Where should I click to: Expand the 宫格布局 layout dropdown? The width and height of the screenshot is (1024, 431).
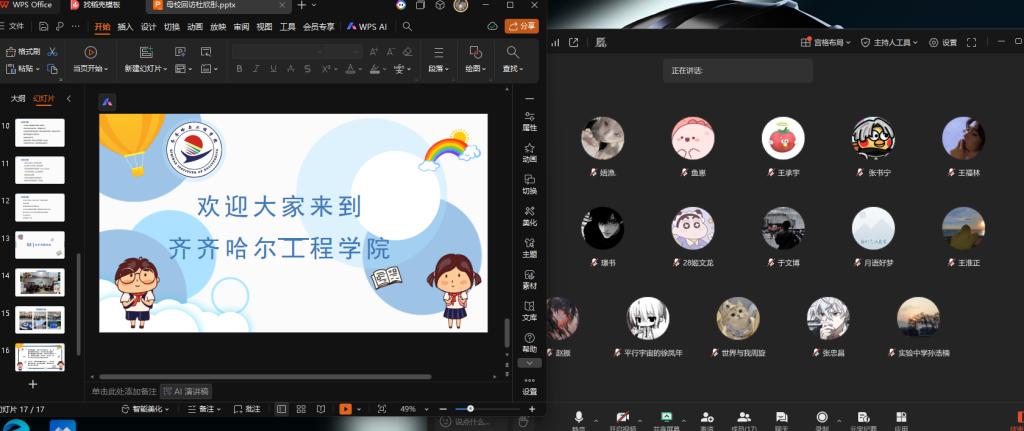point(825,42)
